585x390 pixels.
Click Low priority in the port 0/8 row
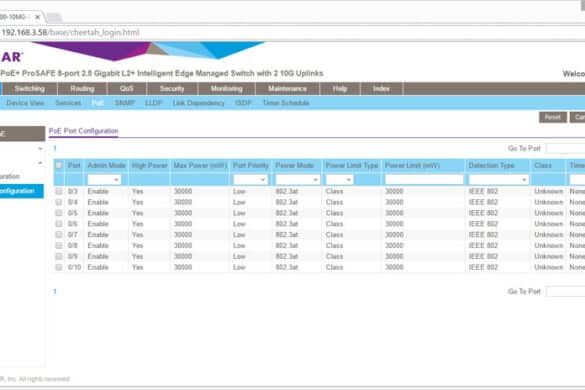[x=239, y=246]
